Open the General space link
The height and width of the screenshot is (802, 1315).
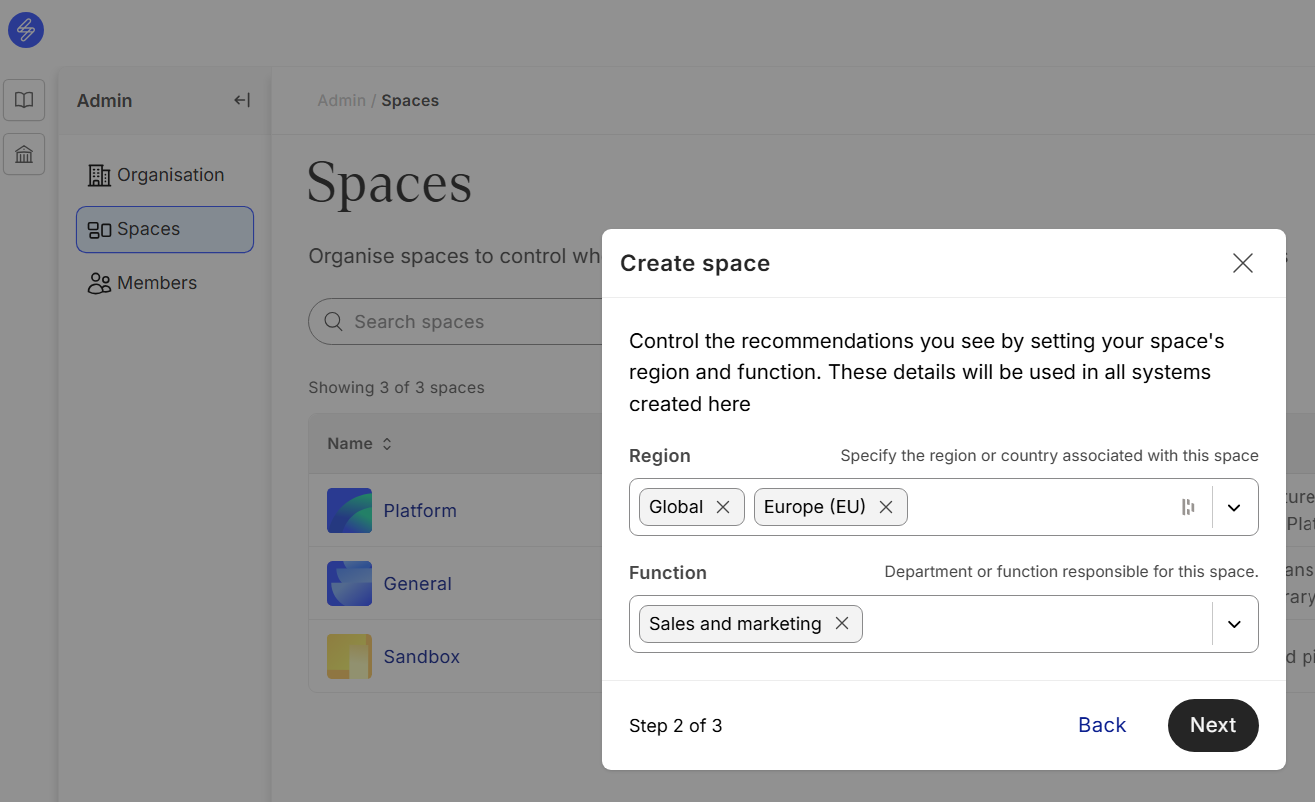(x=417, y=584)
